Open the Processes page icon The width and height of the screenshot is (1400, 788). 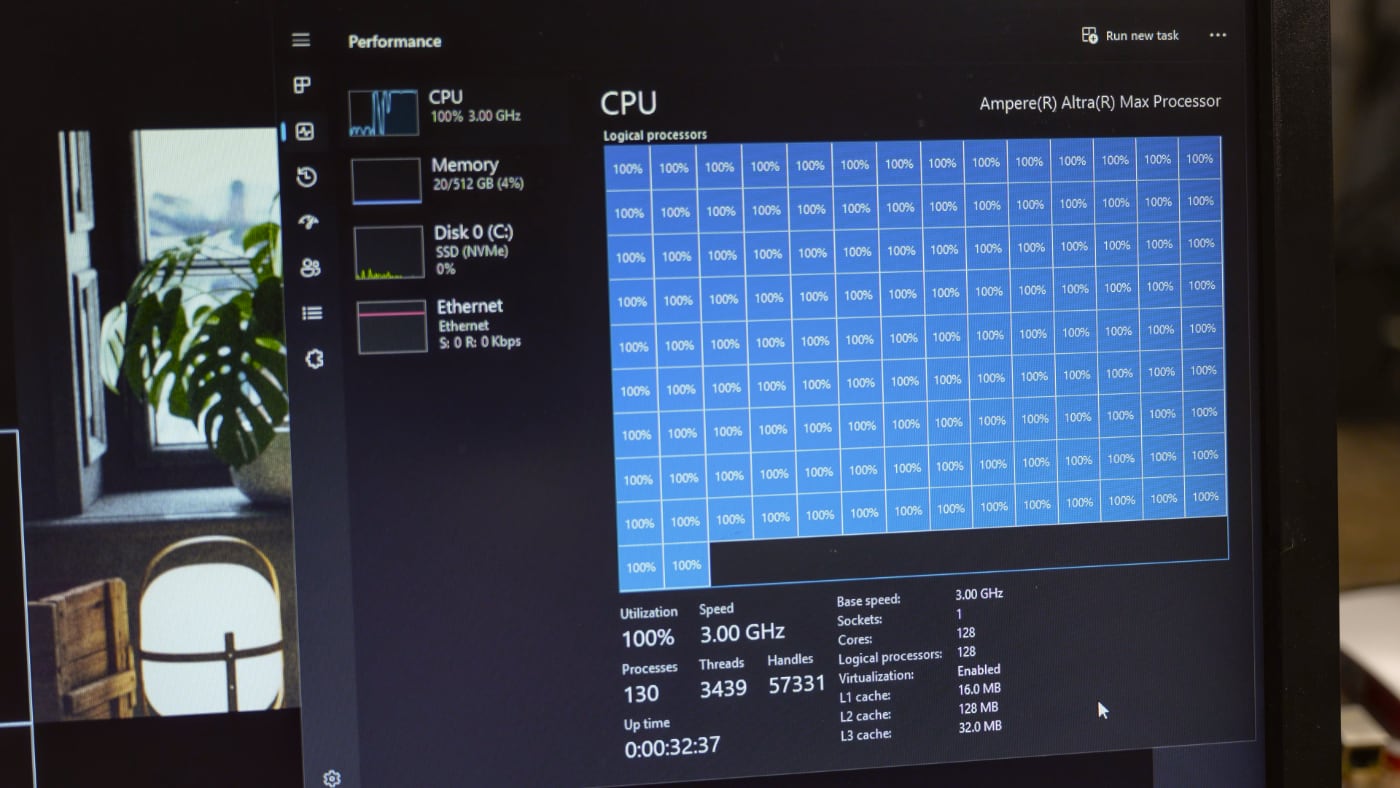(x=302, y=85)
